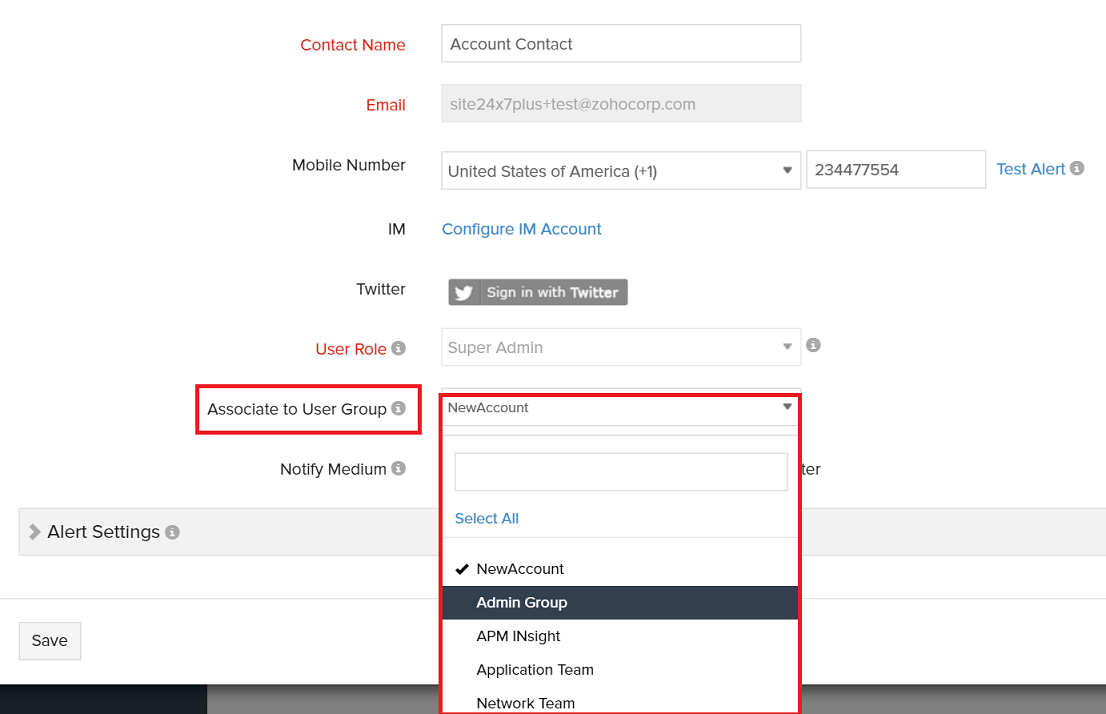1106x714 pixels.
Task: Click the User Role label info icon
Action: pos(399,349)
